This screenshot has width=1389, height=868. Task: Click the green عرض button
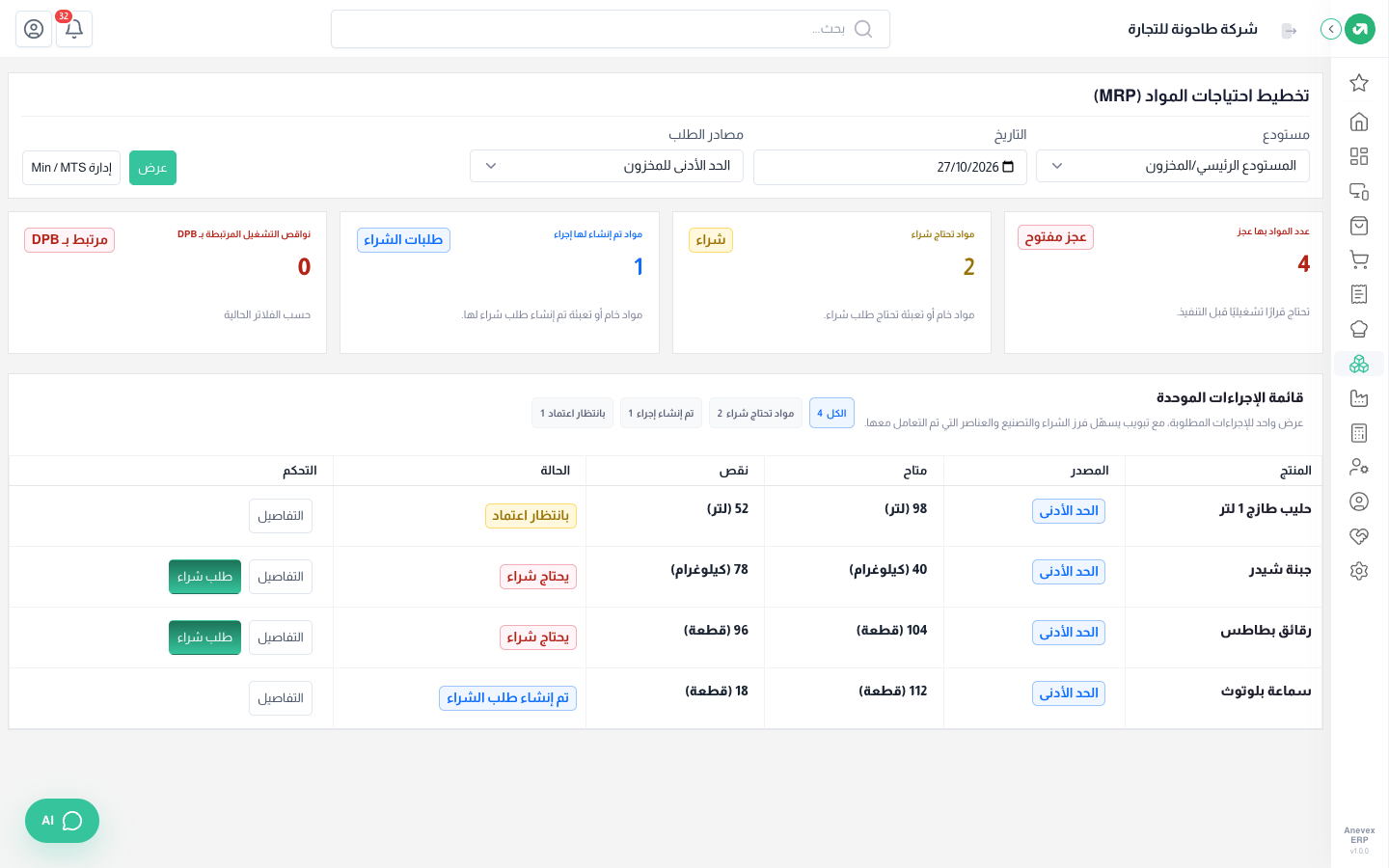pyautogui.click(x=152, y=168)
